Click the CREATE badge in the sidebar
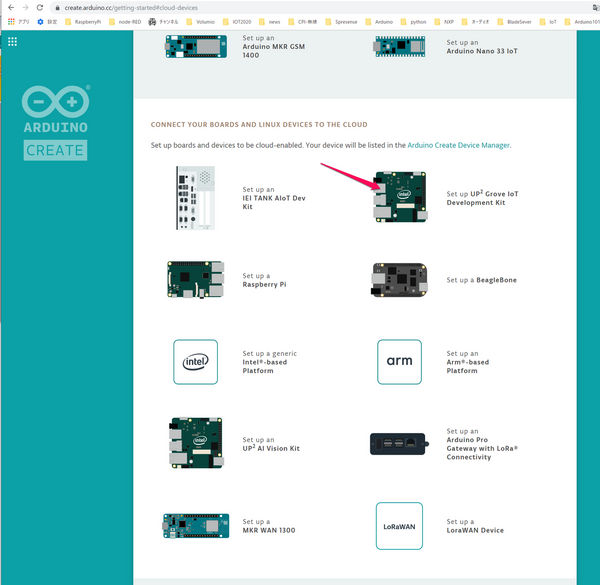 (55, 150)
